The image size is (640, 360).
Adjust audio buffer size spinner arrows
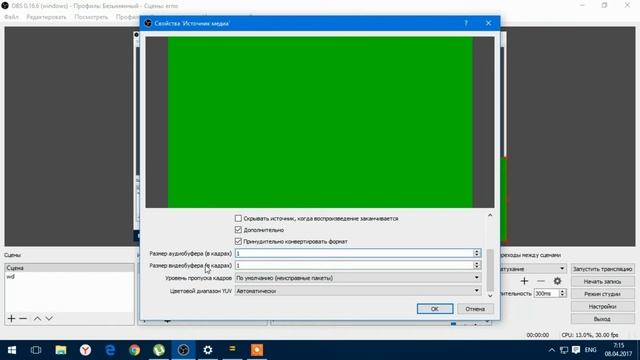pyautogui.click(x=476, y=253)
